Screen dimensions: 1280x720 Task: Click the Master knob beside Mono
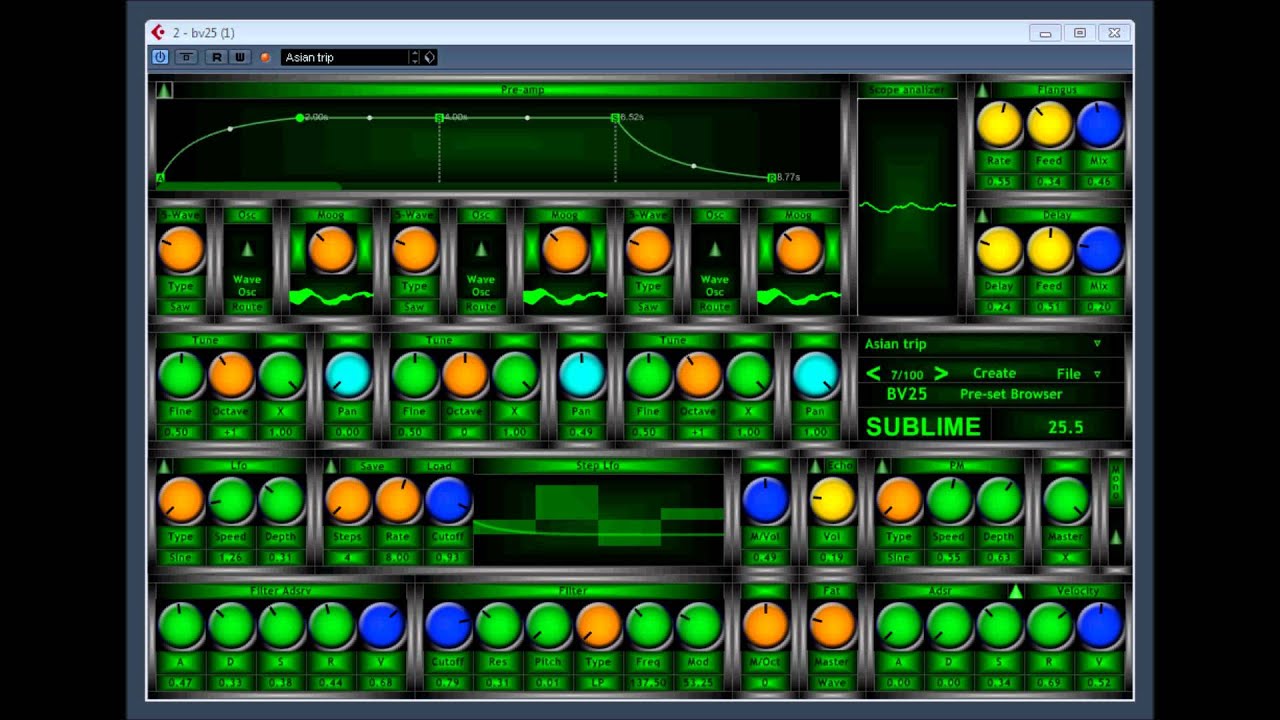[x=1066, y=500]
